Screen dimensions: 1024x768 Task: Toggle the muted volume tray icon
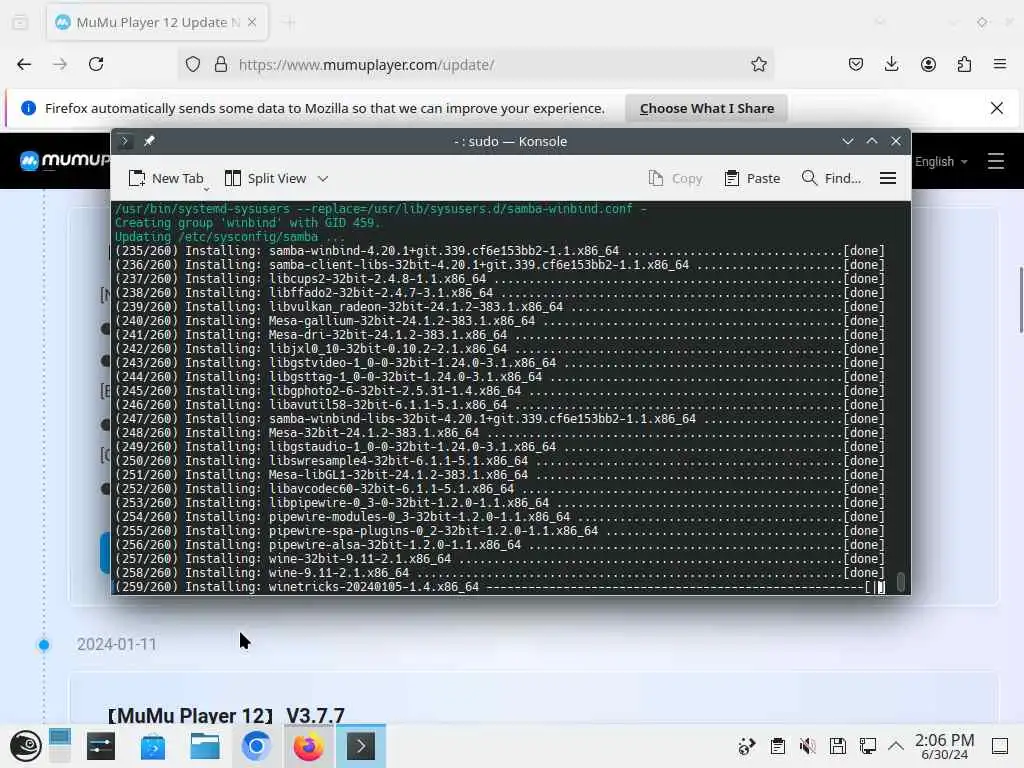[x=808, y=746]
